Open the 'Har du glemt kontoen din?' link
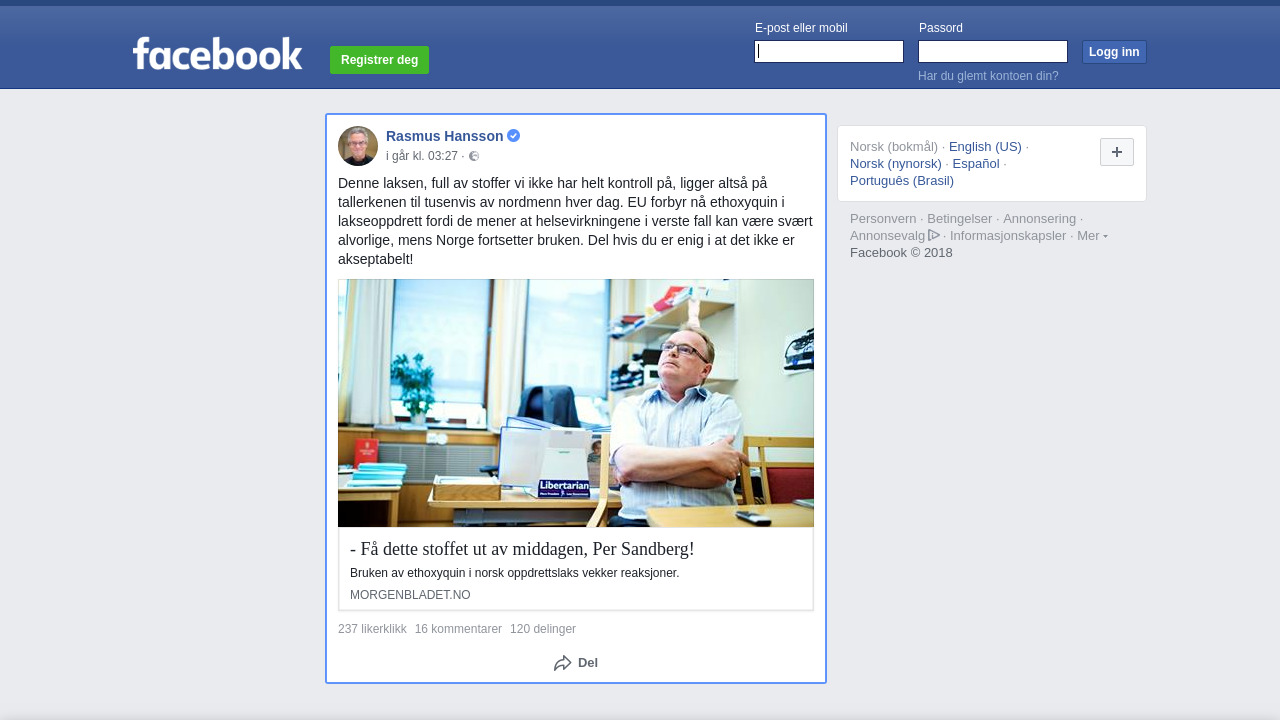Viewport: 1280px width, 720px height. pos(988,76)
